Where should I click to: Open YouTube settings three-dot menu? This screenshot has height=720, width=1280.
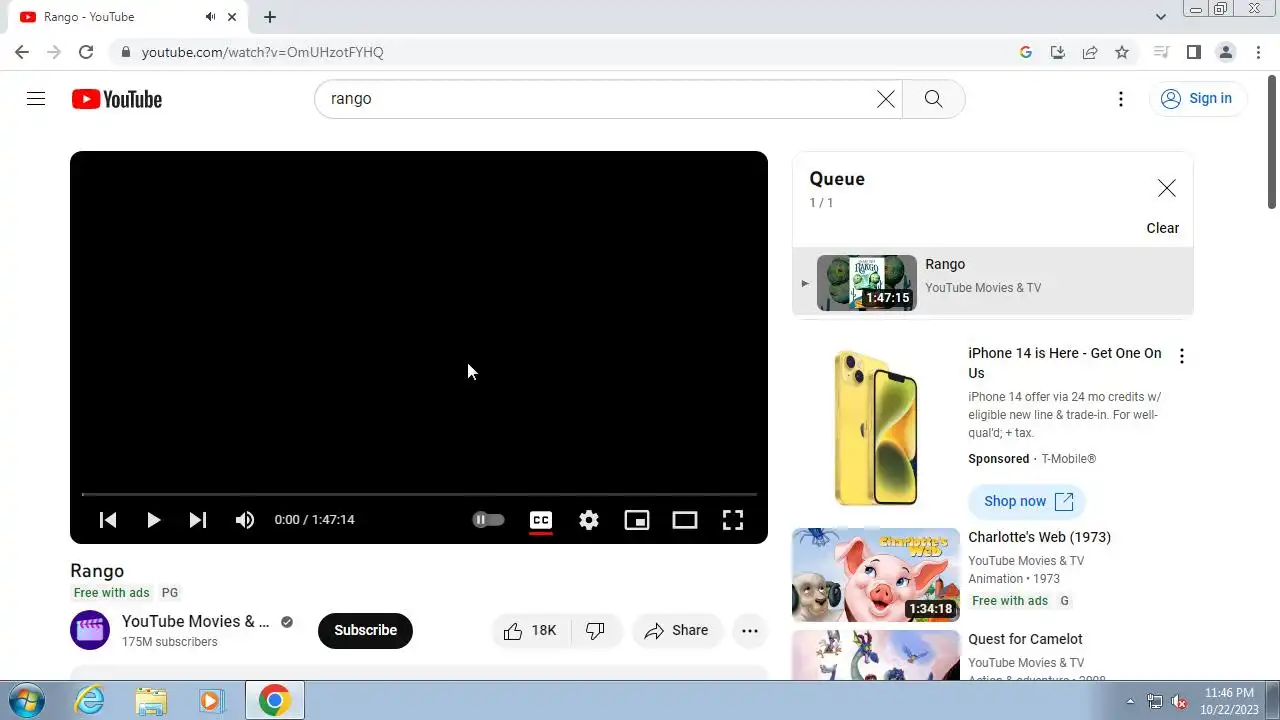pyautogui.click(x=1121, y=99)
